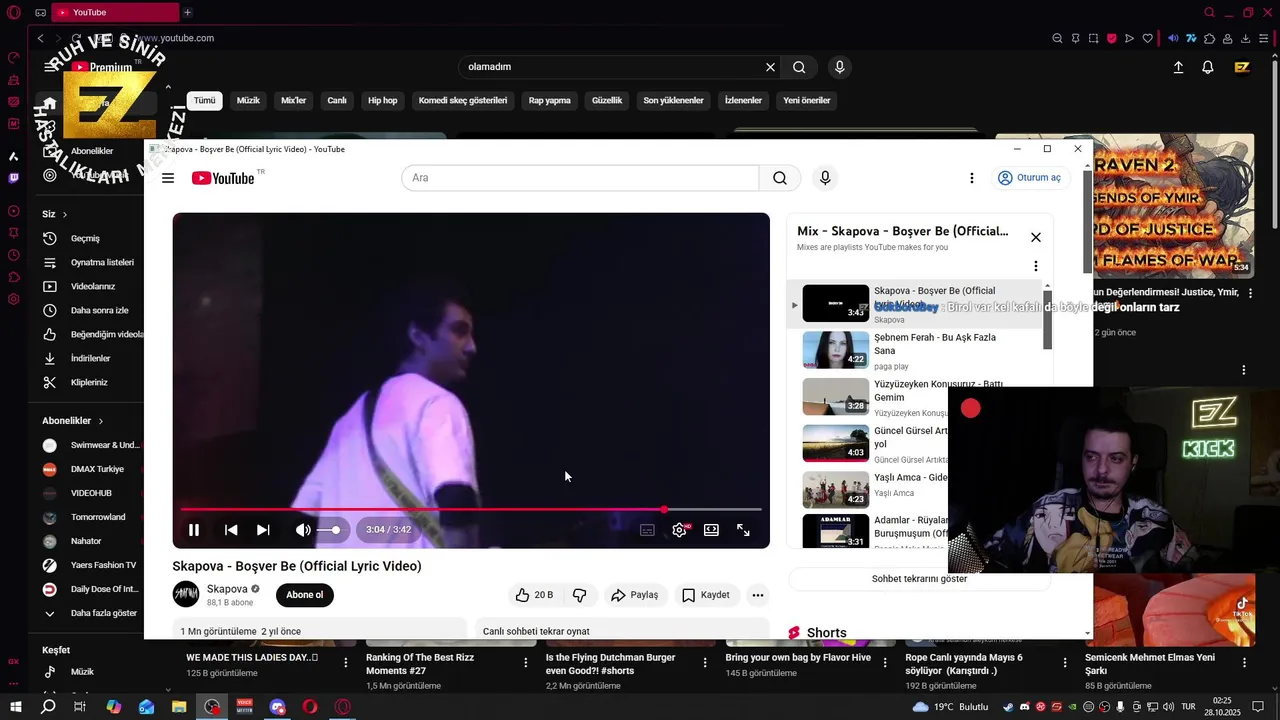Click the 'Oturum aç' sign-in button
The height and width of the screenshot is (720, 1280).
pos(1029,178)
